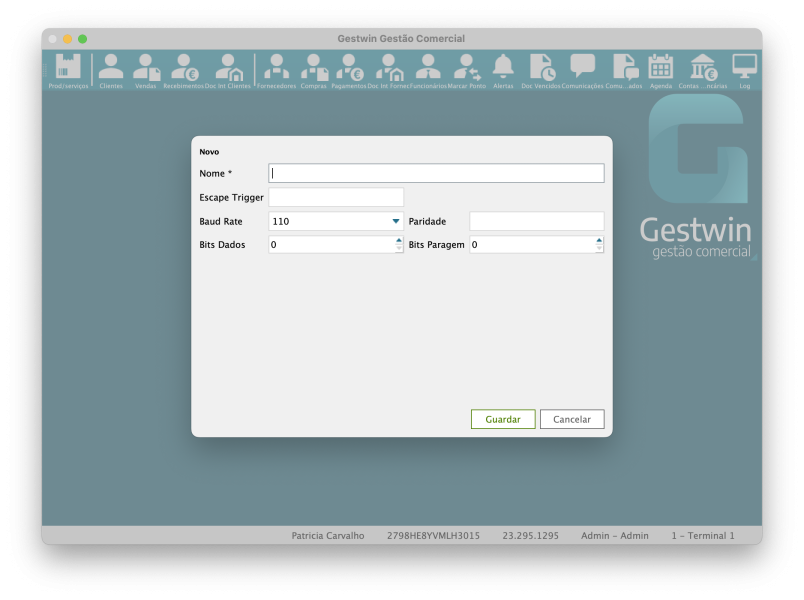Open Recebimentos from the toolbar
Viewport: 804px width, 600px height.
tap(184, 70)
